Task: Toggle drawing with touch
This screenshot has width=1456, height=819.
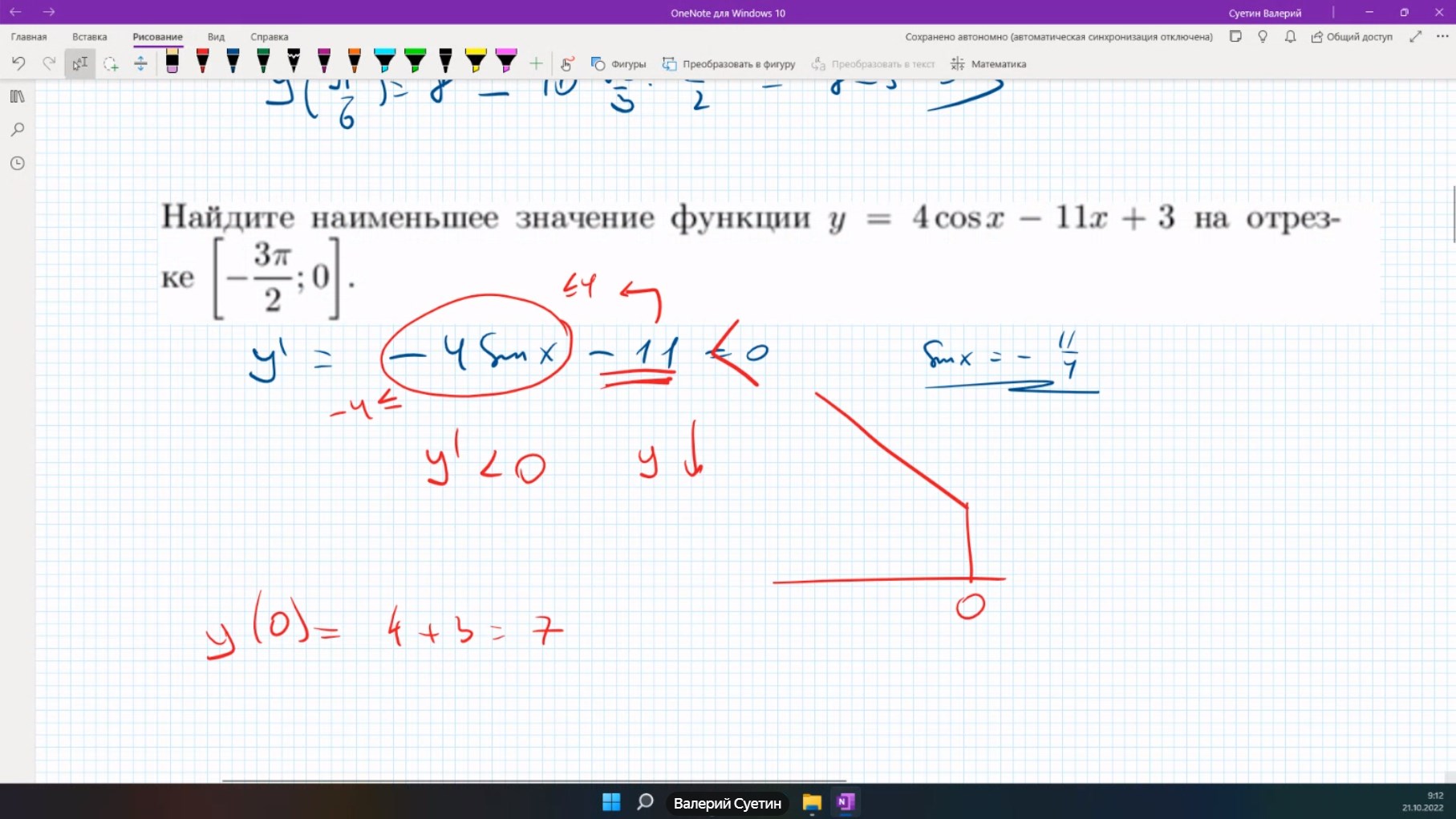Action: (567, 64)
